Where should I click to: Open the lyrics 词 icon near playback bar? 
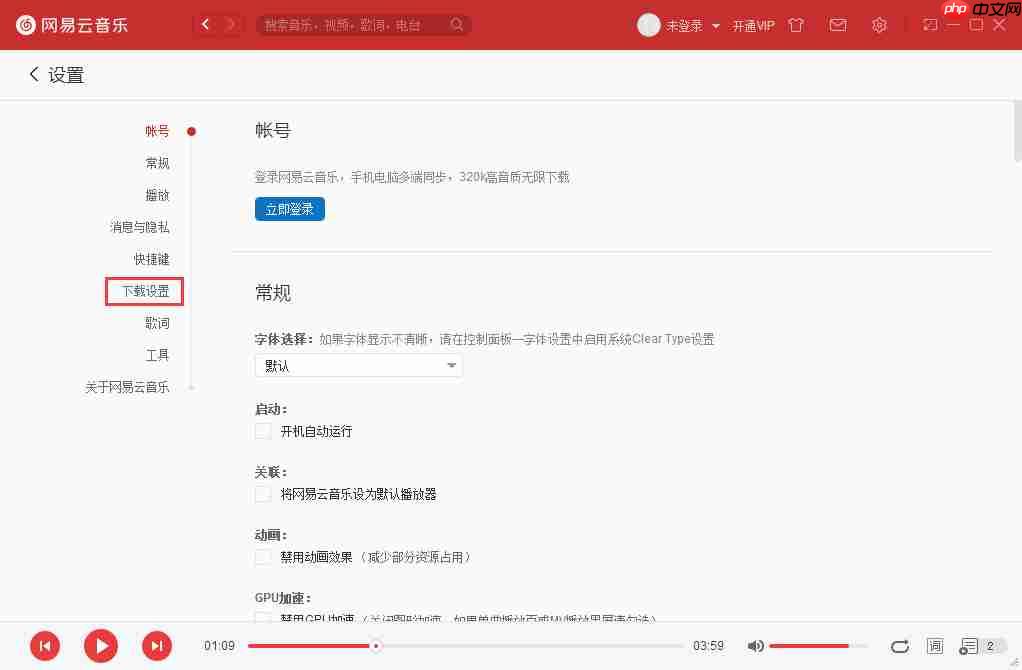point(935,646)
